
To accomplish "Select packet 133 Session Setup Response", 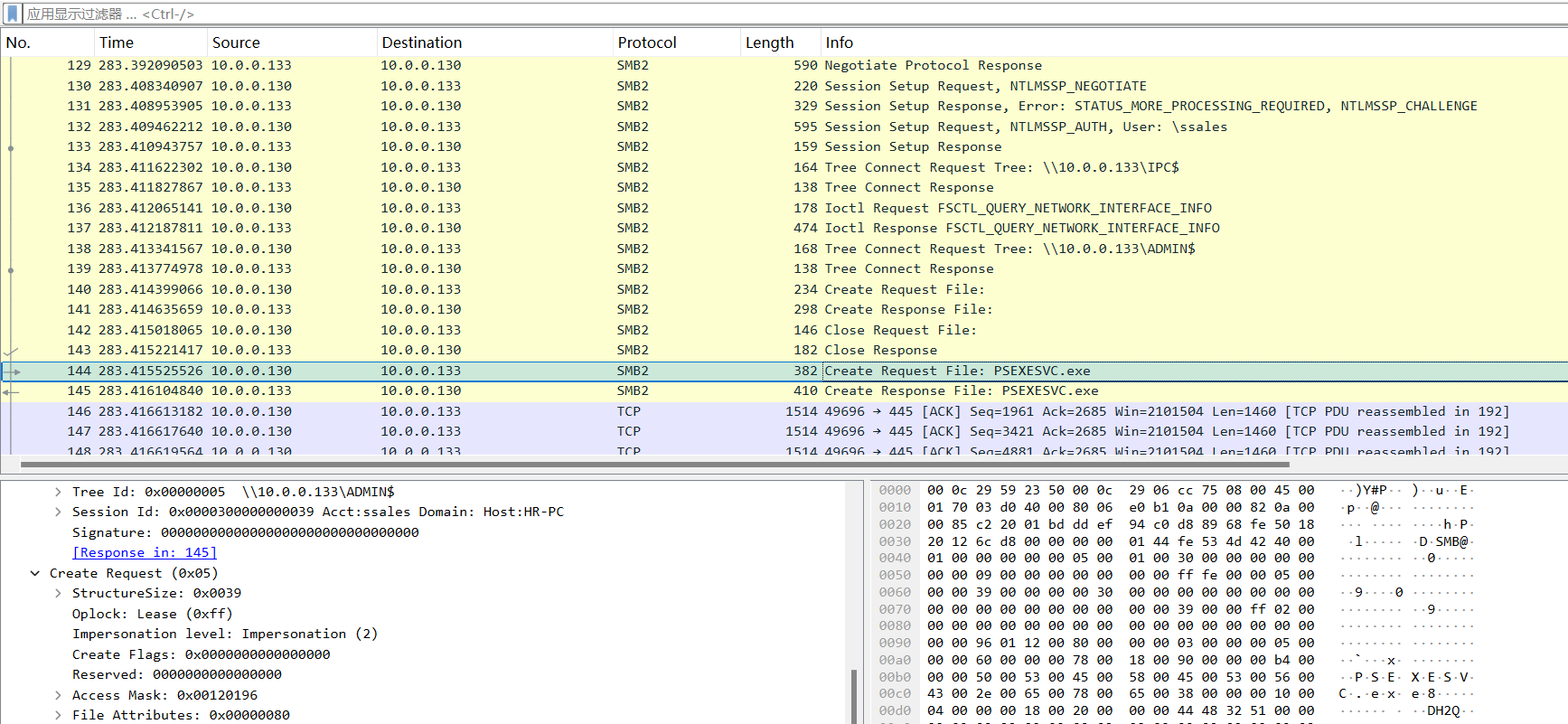I will pos(784,146).
